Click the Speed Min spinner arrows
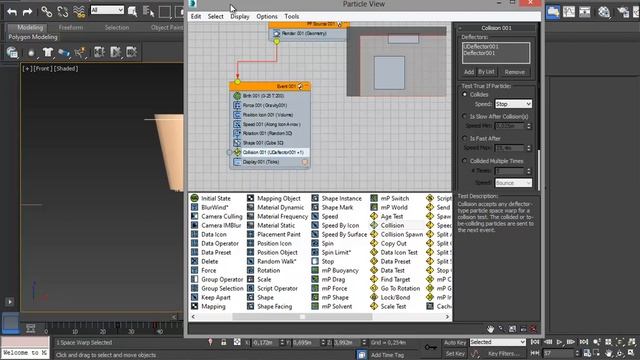The height and width of the screenshot is (360, 640). pos(529,126)
